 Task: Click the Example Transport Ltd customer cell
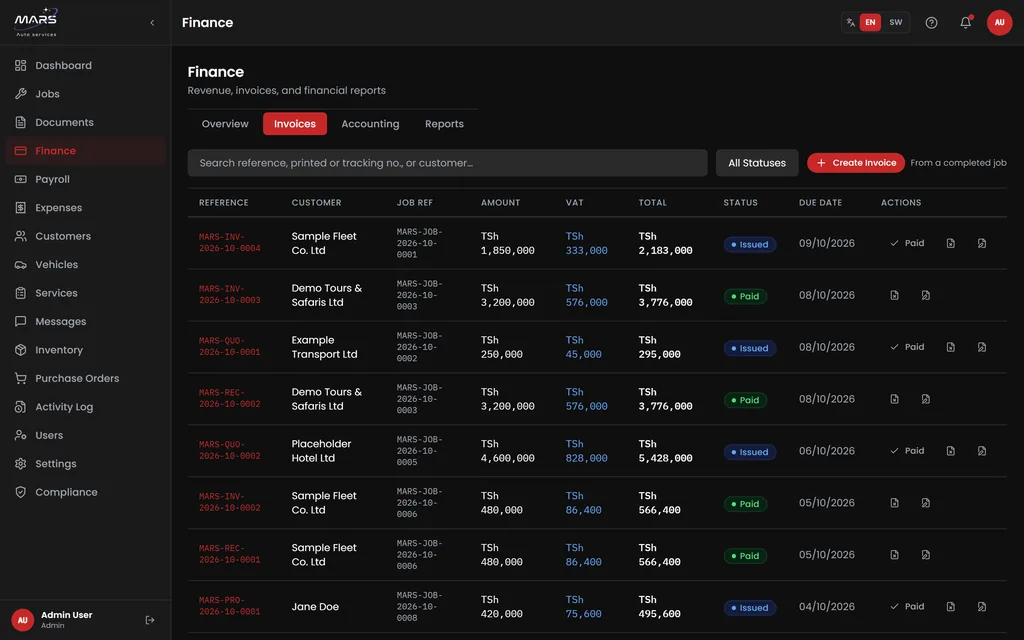[324, 347]
